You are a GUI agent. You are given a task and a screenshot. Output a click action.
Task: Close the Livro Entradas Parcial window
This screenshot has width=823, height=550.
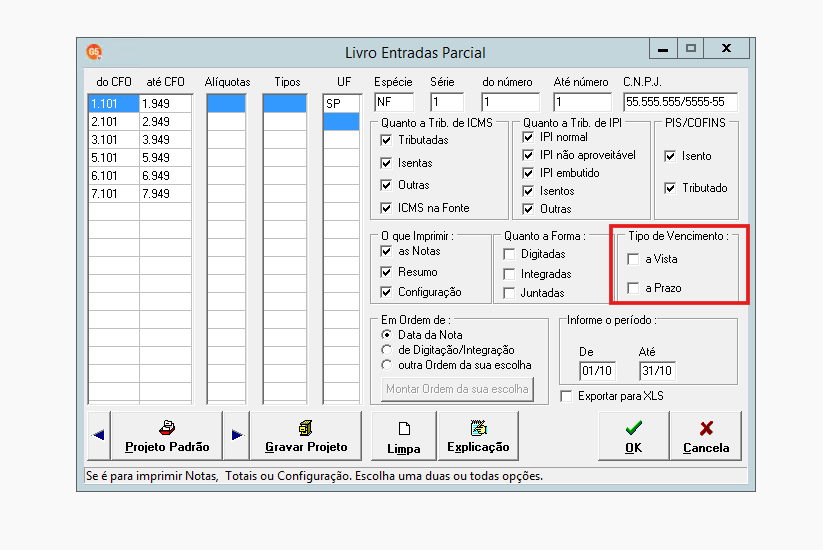(726, 48)
